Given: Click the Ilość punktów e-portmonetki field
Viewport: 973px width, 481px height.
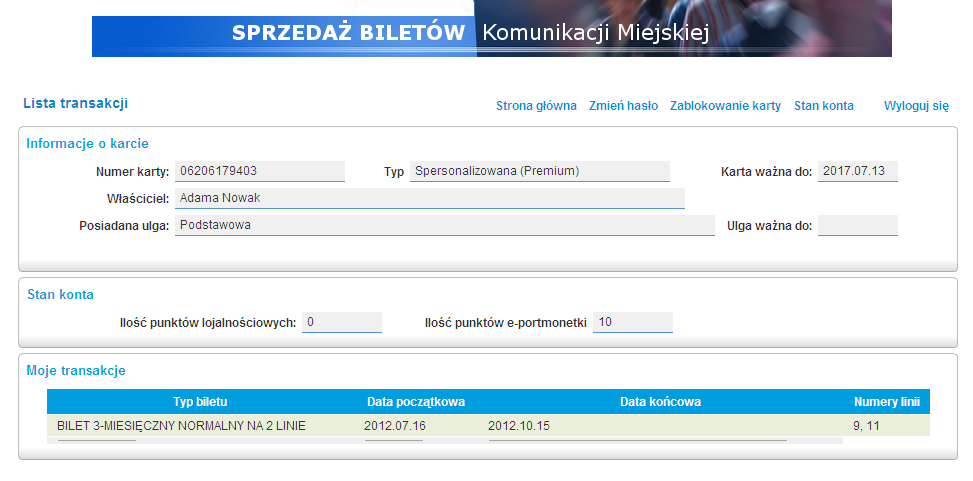Looking at the screenshot, I should tap(632, 322).
